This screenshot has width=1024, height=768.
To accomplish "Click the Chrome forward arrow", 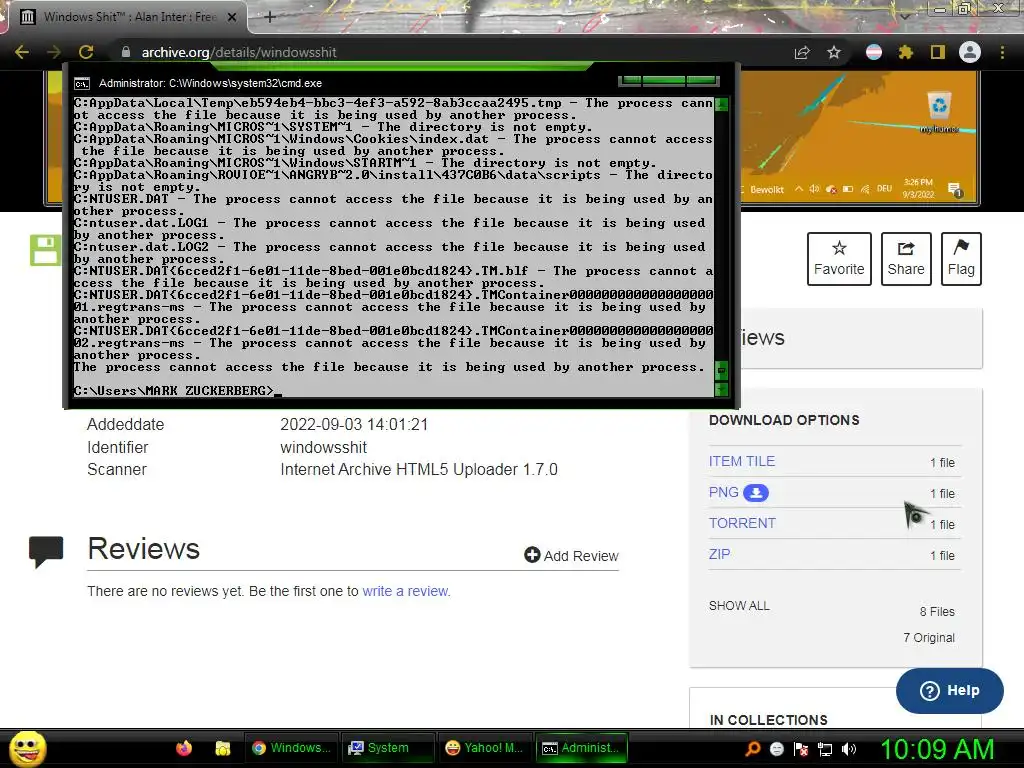I will [54, 52].
